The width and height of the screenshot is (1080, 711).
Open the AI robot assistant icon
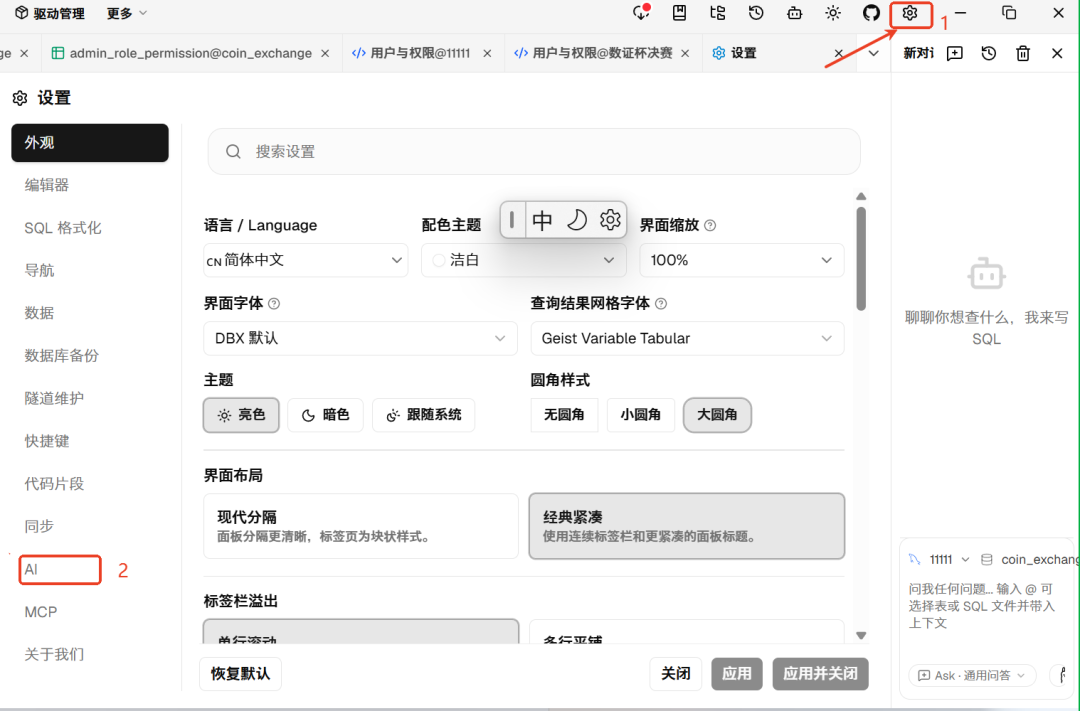point(794,13)
